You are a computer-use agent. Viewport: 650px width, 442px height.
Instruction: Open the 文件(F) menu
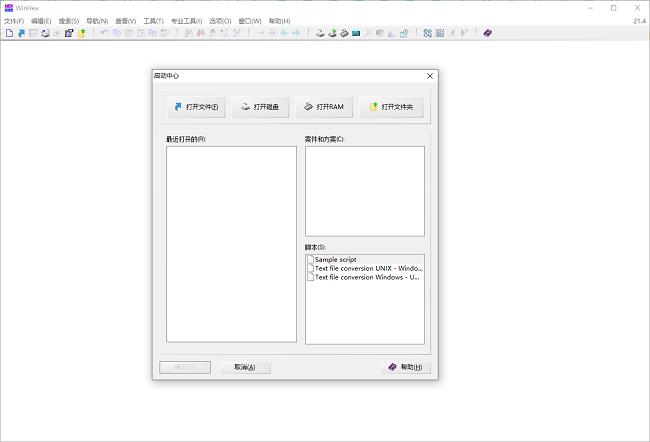click(x=14, y=20)
